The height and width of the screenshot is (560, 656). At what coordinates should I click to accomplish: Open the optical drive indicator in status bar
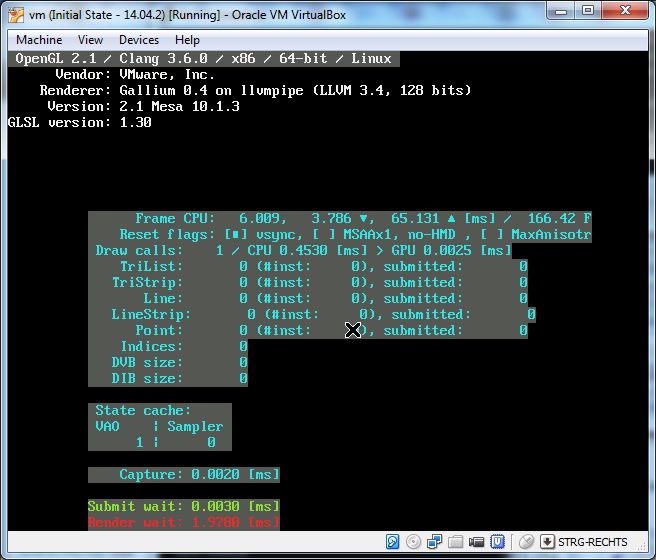[414, 542]
